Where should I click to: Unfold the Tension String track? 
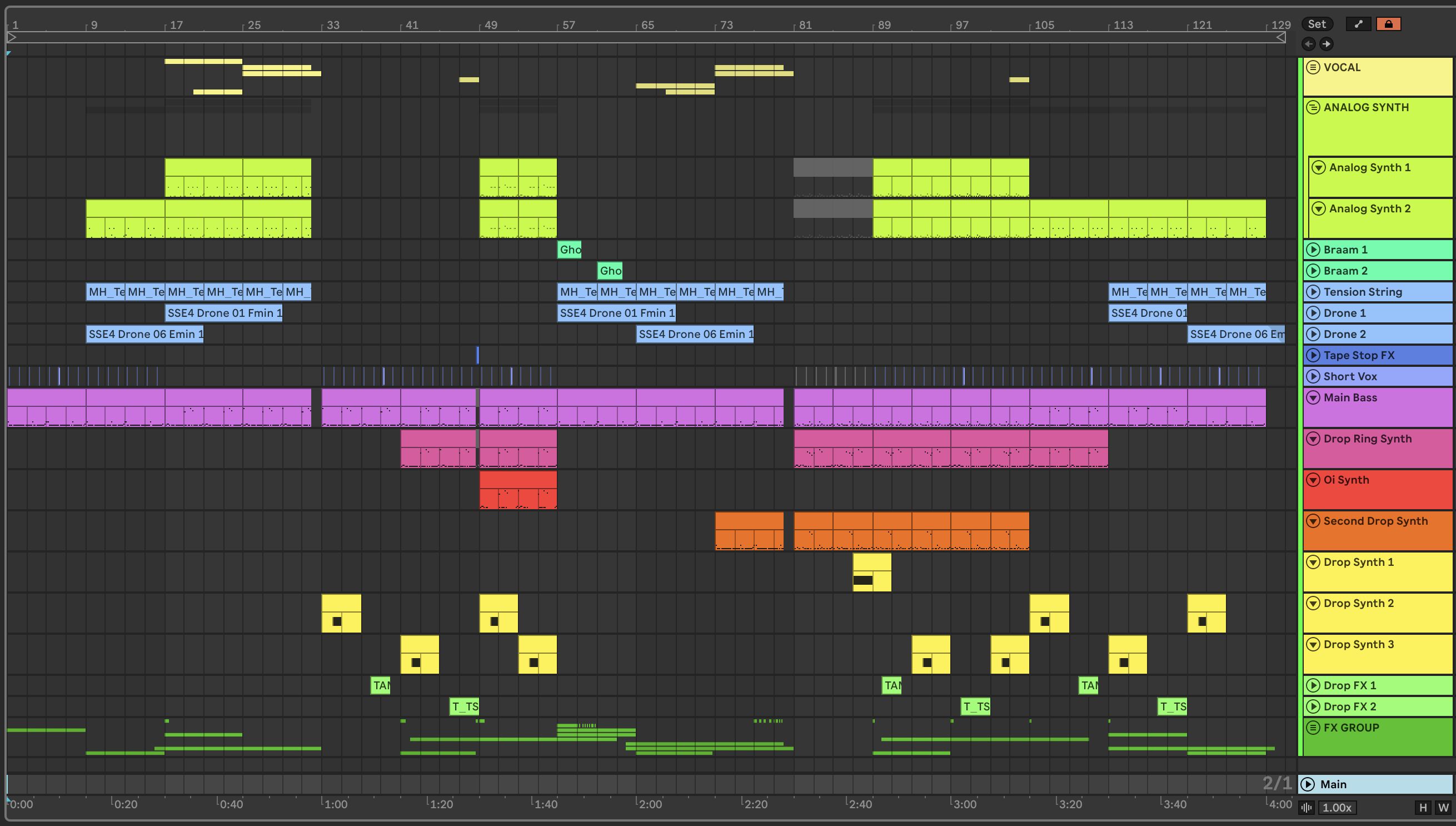1313,292
